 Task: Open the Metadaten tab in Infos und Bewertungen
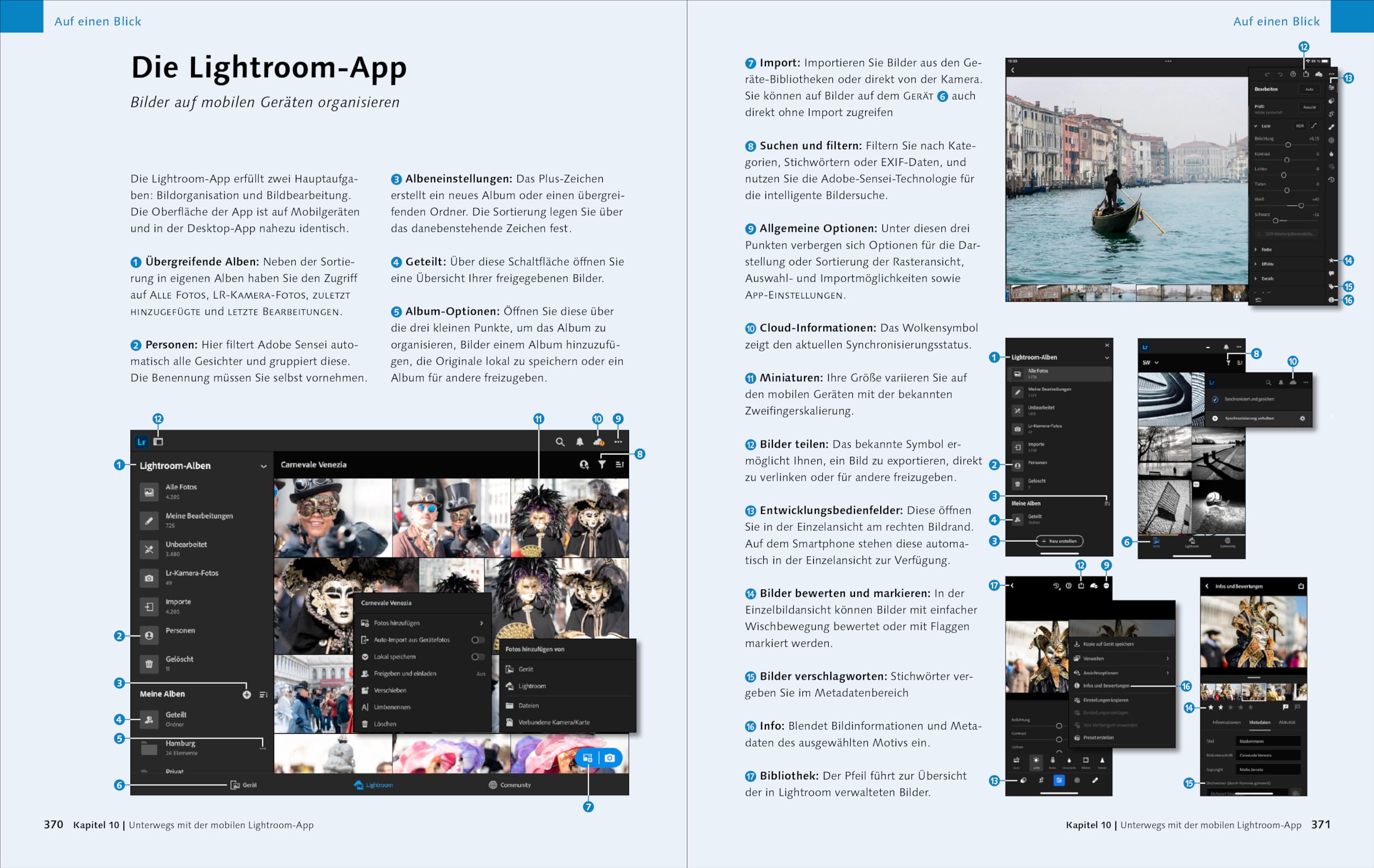(1260, 723)
